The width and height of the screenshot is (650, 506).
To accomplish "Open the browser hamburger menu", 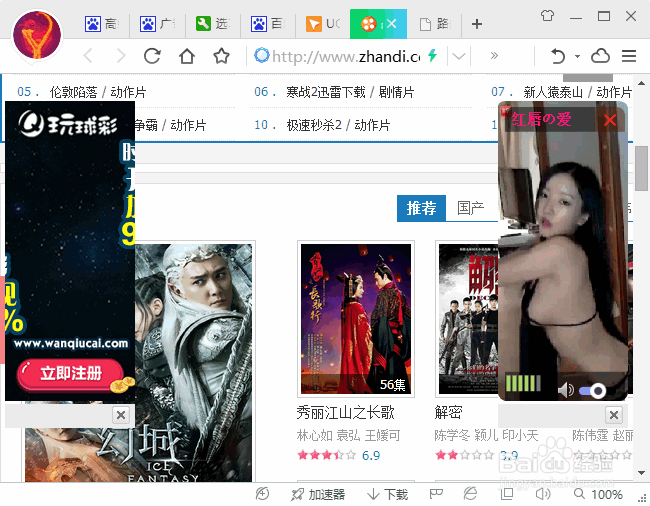I will point(629,56).
